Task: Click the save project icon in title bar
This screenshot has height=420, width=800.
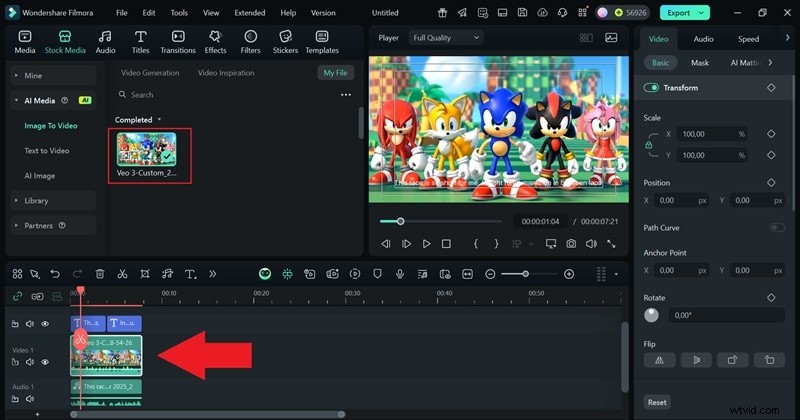Action: pos(522,13)
